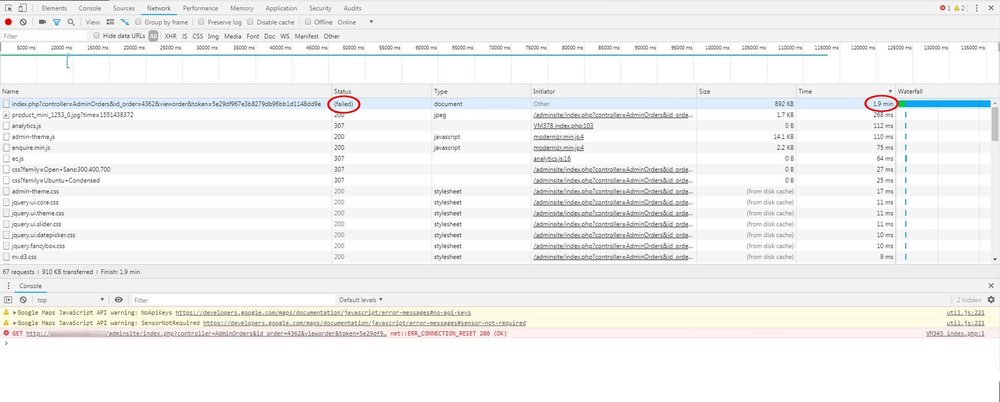The width and height of the screenshot is (1000, 402).
Task: Open network search magnifier icon
Action: coord(71,22)
